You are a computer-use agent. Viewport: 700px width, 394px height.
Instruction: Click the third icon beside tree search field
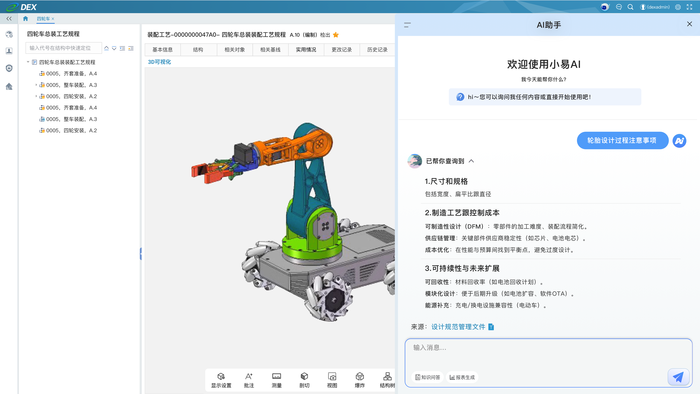point(122,48)
